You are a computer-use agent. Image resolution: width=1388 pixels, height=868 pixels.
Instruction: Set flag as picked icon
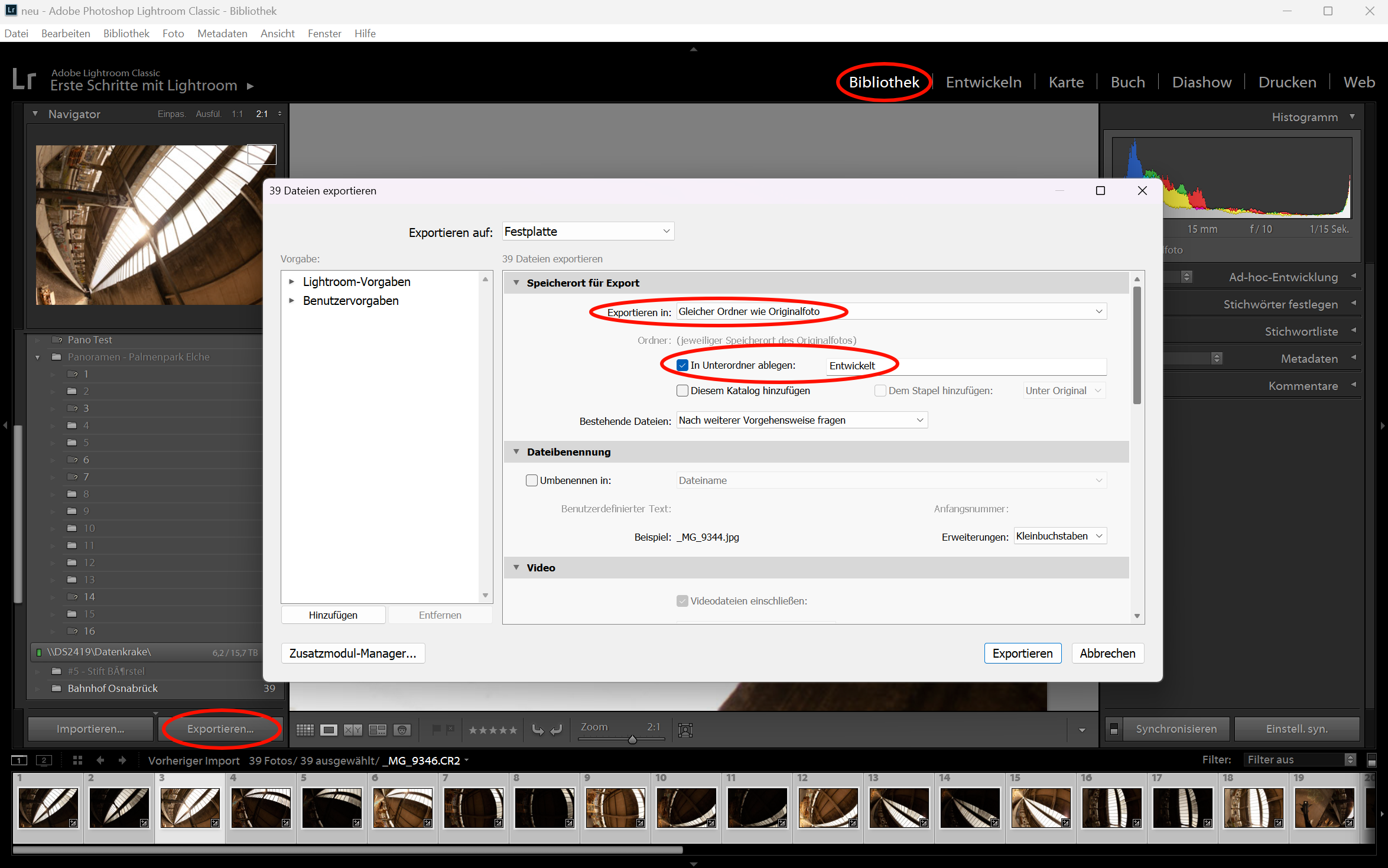pos(436,729)
